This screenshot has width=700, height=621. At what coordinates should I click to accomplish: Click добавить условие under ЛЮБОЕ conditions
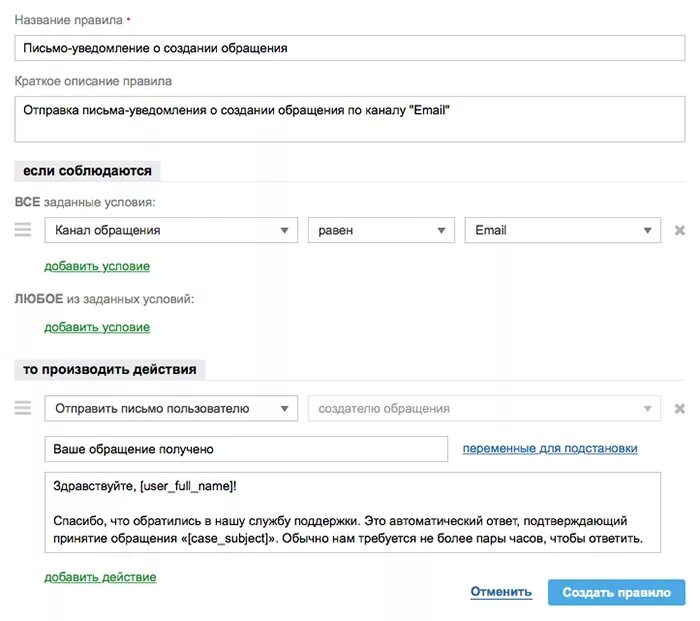(x=97, y=327)
